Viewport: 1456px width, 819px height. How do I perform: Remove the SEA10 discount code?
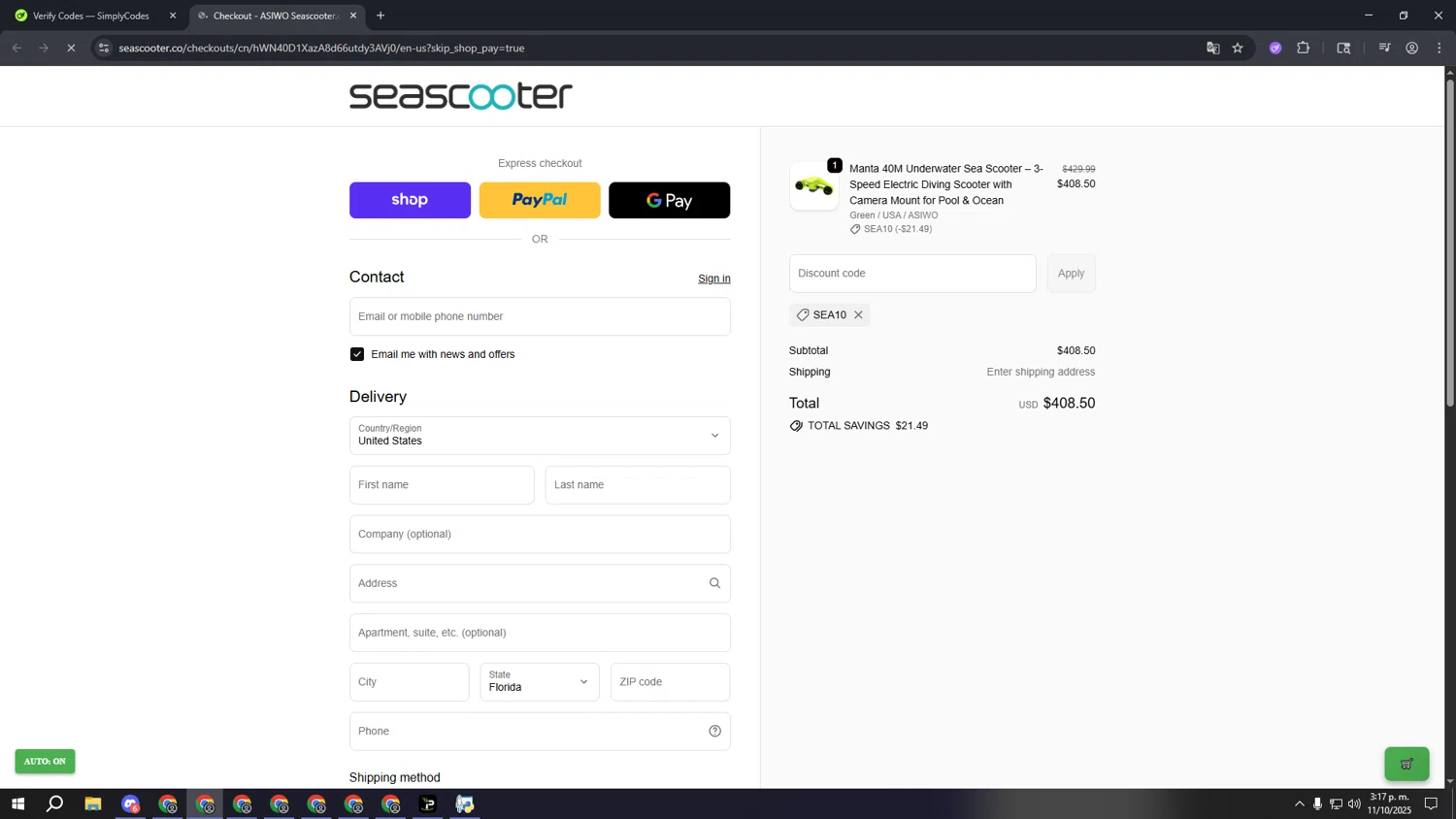click(858, 314)
